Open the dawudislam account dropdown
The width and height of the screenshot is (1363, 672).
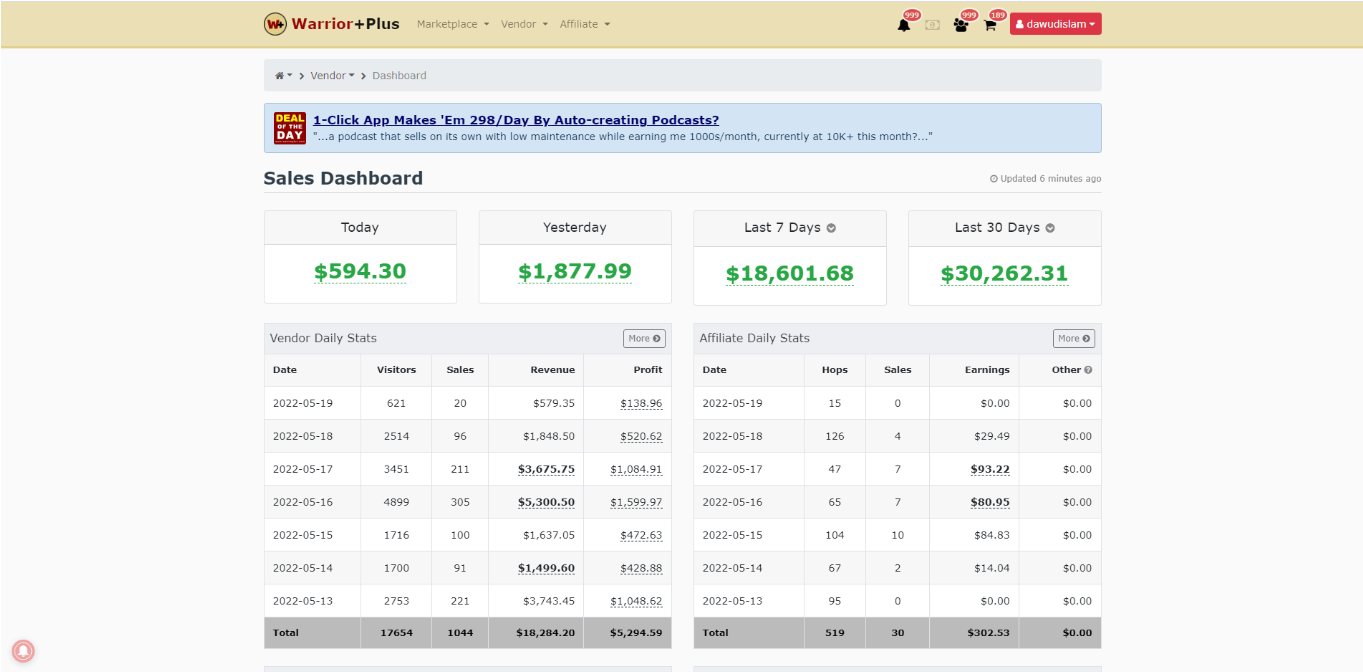click(x=1055, y=24)
